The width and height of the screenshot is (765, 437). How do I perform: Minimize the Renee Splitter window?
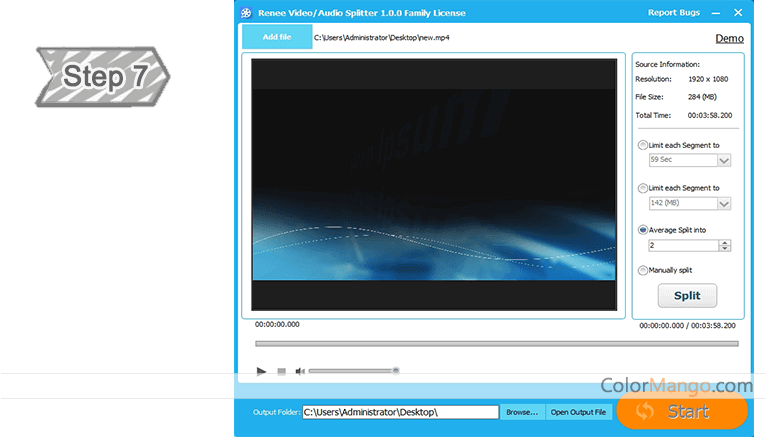pos(716,13)
